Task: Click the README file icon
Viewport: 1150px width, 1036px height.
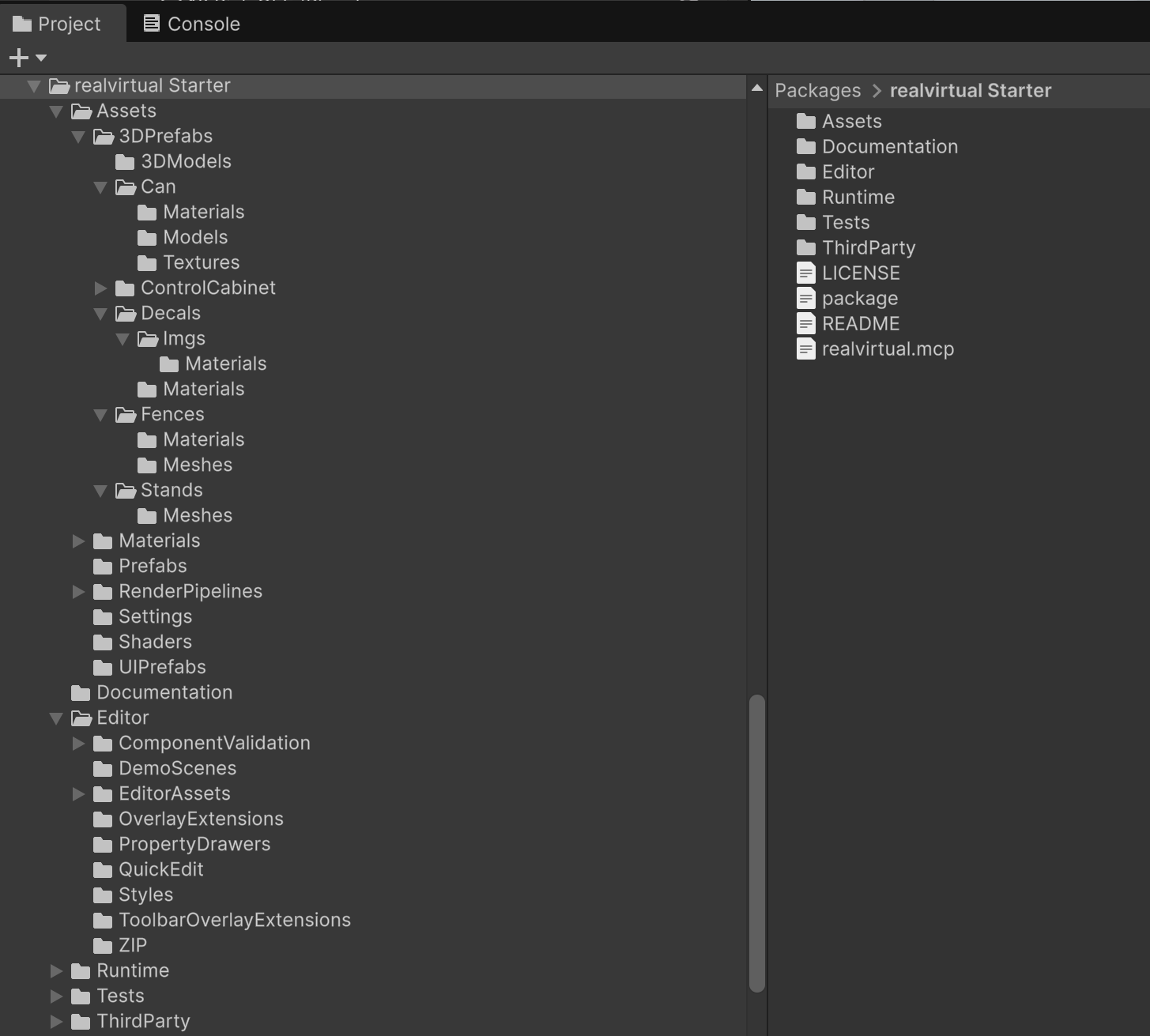Action: (x=805, y=324)
